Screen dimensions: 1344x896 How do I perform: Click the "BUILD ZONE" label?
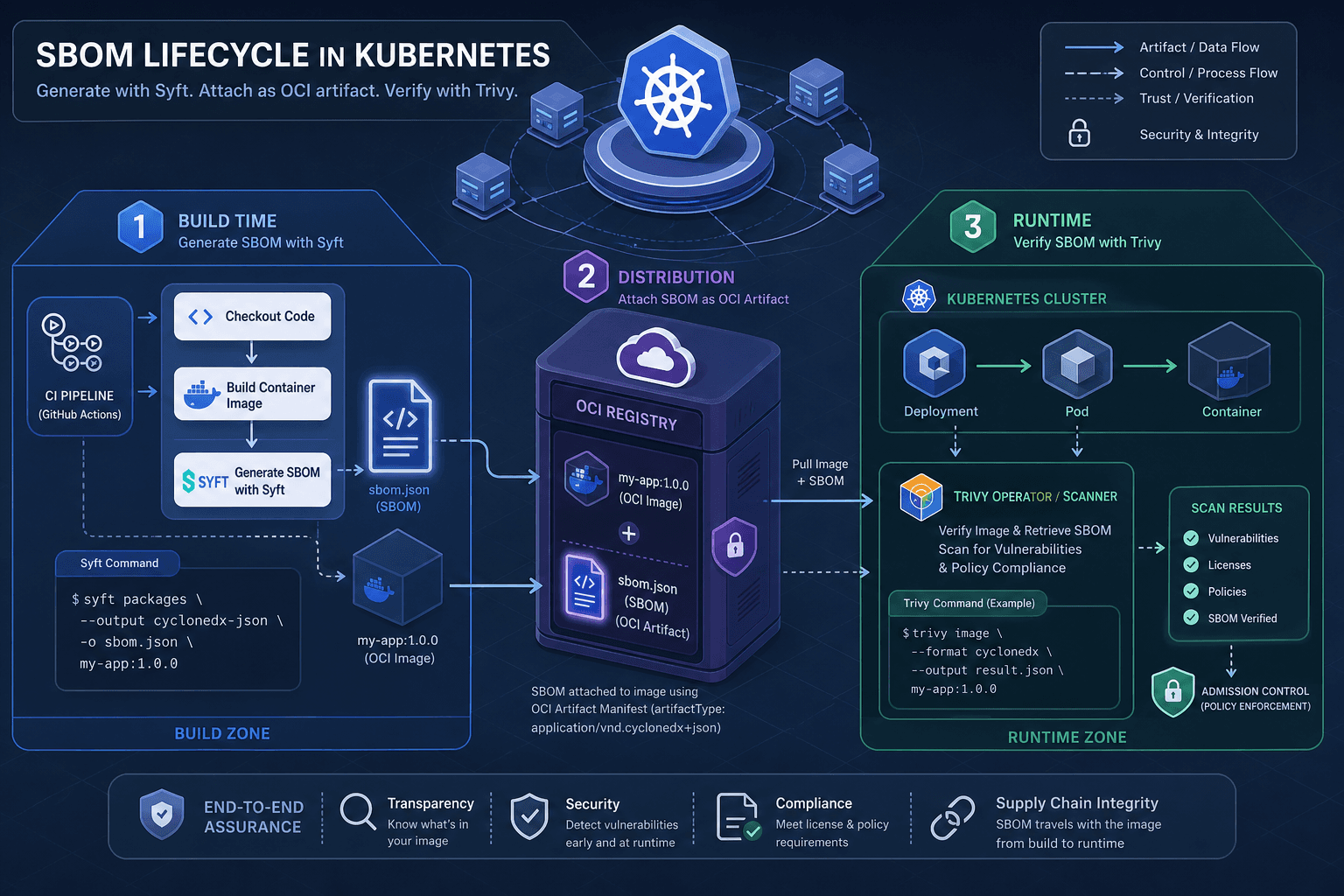pos(222,733)
